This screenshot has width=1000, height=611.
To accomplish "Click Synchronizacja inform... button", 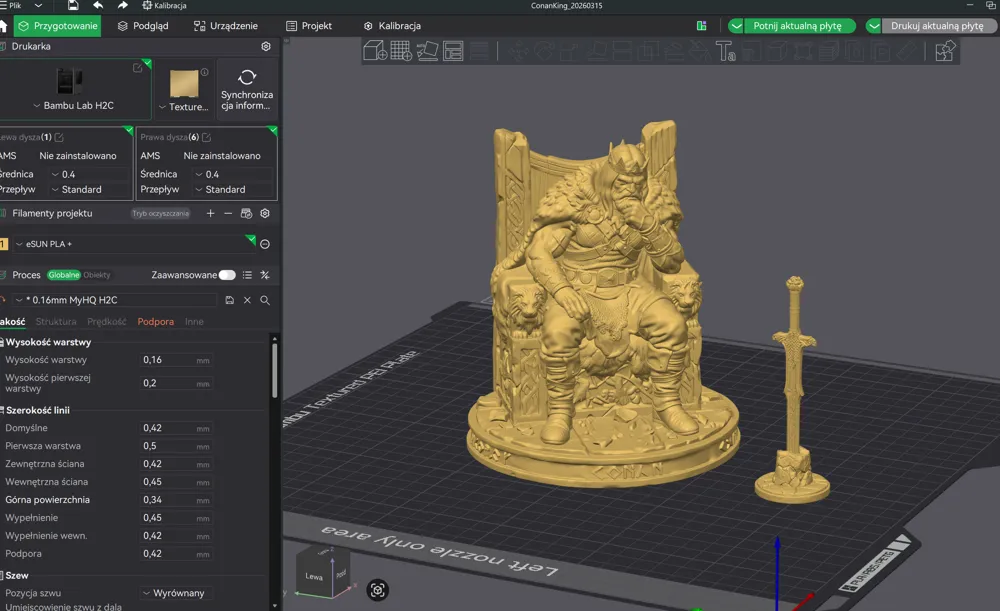I will [x=247, y=89].
